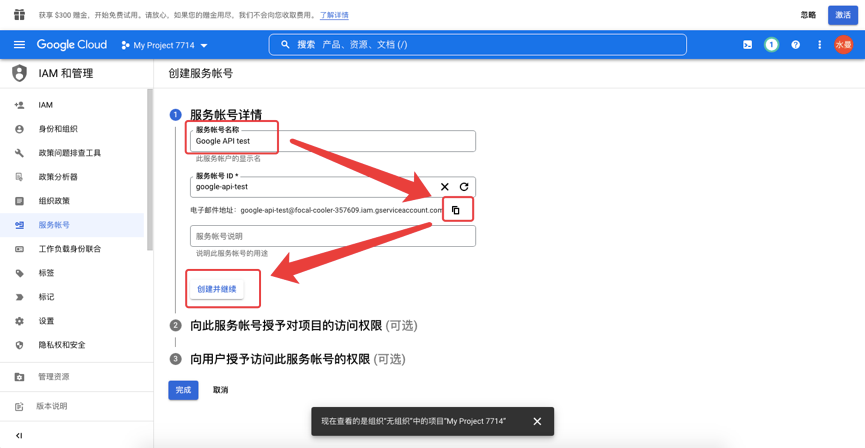Click the 政策分析器 document search icon
Viewport: 865px width, 448px height.
[19, 177]
